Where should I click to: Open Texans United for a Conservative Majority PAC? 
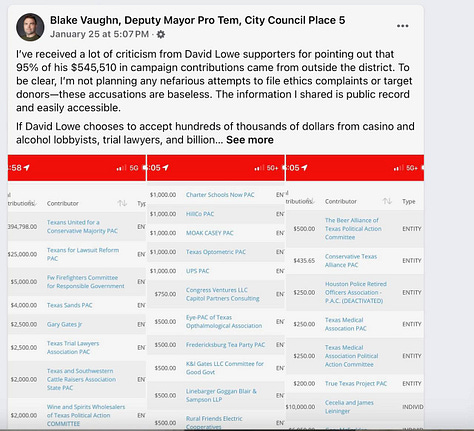pyautogui.click(x=82, y=227)
